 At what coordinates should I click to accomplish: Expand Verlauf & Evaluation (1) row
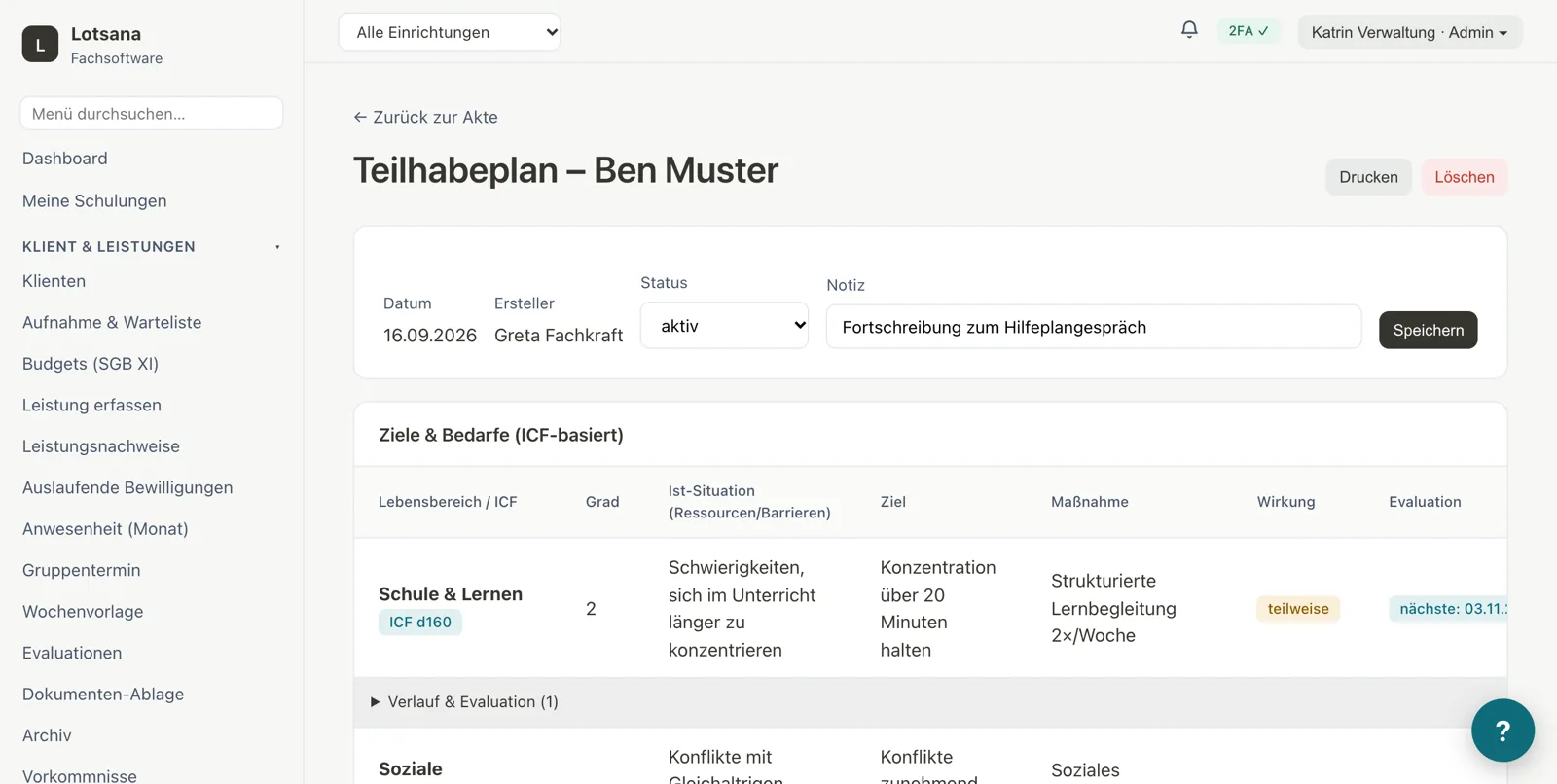coord(464,702)
